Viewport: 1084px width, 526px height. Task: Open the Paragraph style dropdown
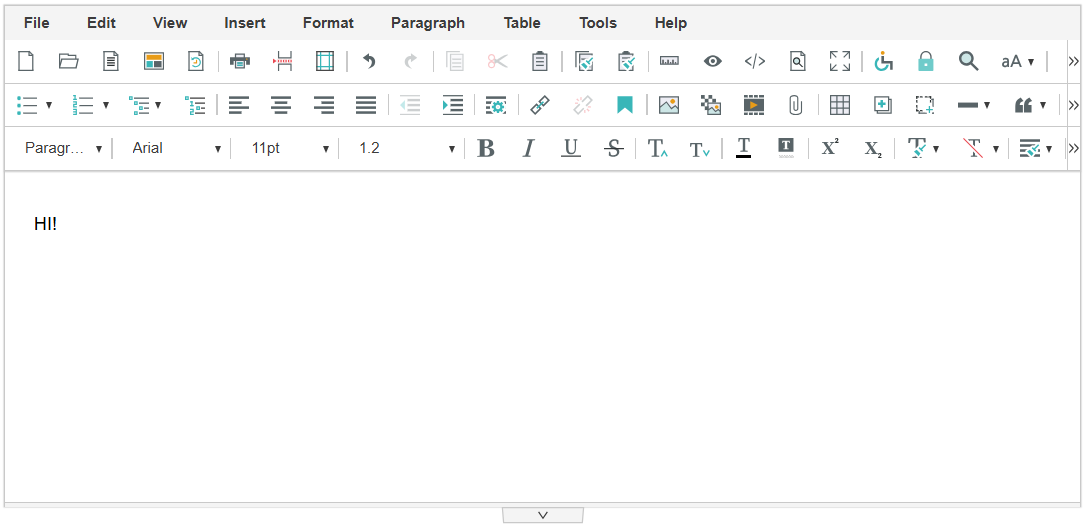pos(64,148)
